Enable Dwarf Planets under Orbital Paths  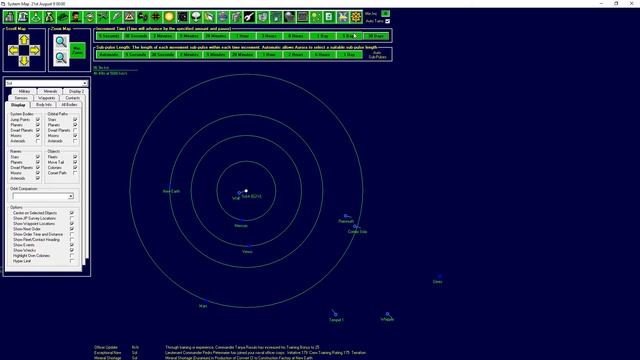coord(75,130)
